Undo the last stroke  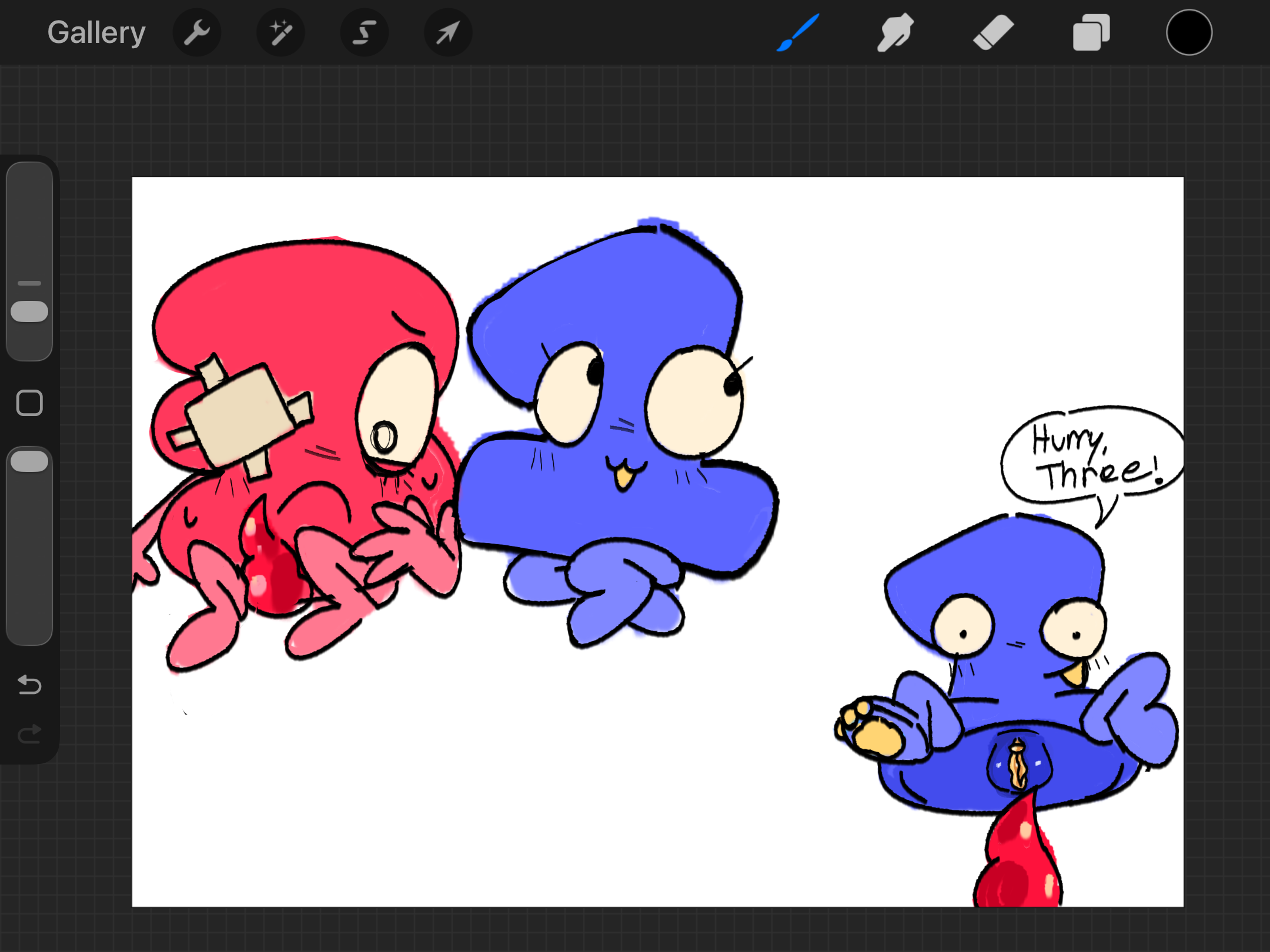[x=29, y=685]
